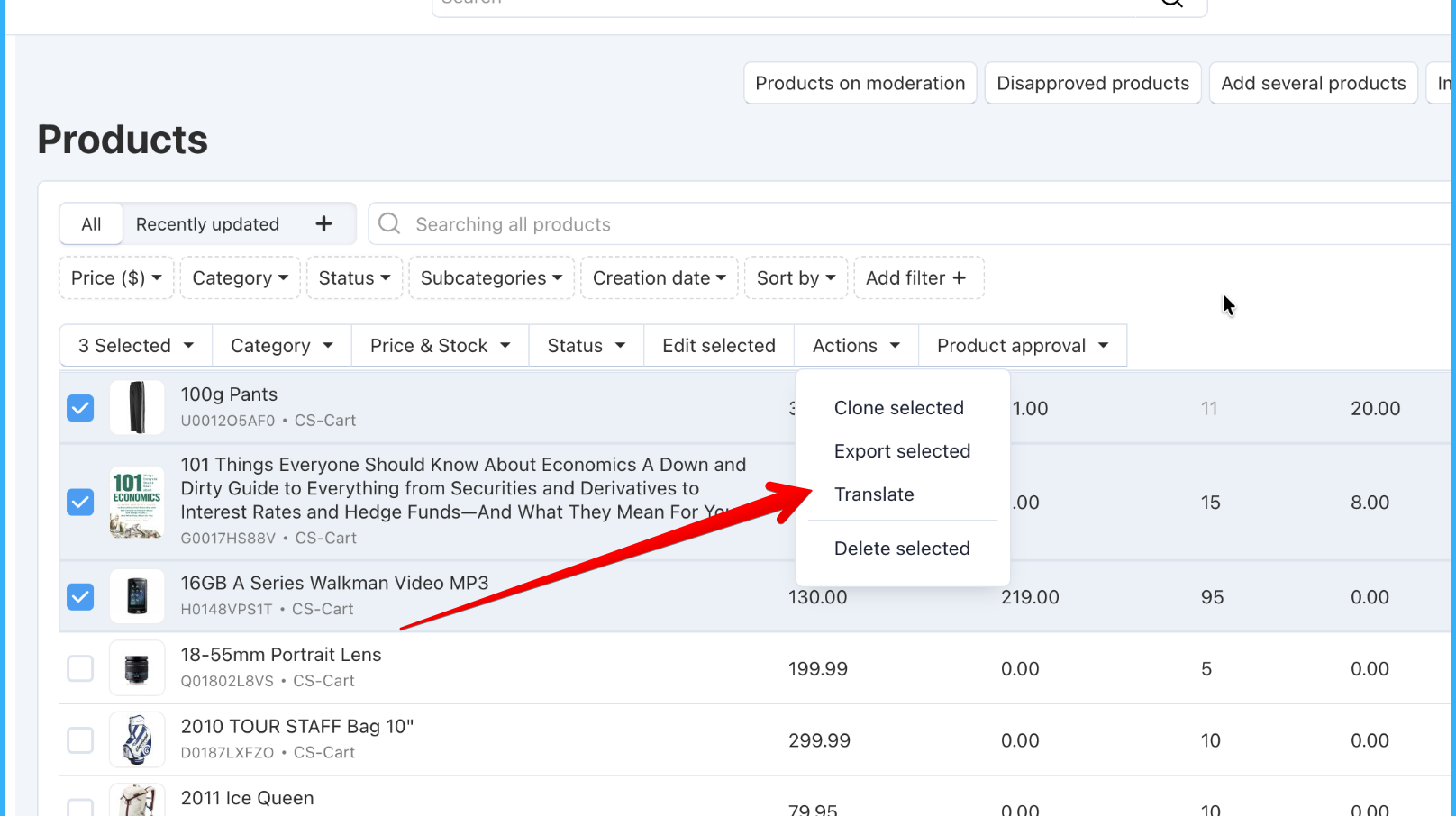Click the plus icon beside Recently updated

click(324, 224)
